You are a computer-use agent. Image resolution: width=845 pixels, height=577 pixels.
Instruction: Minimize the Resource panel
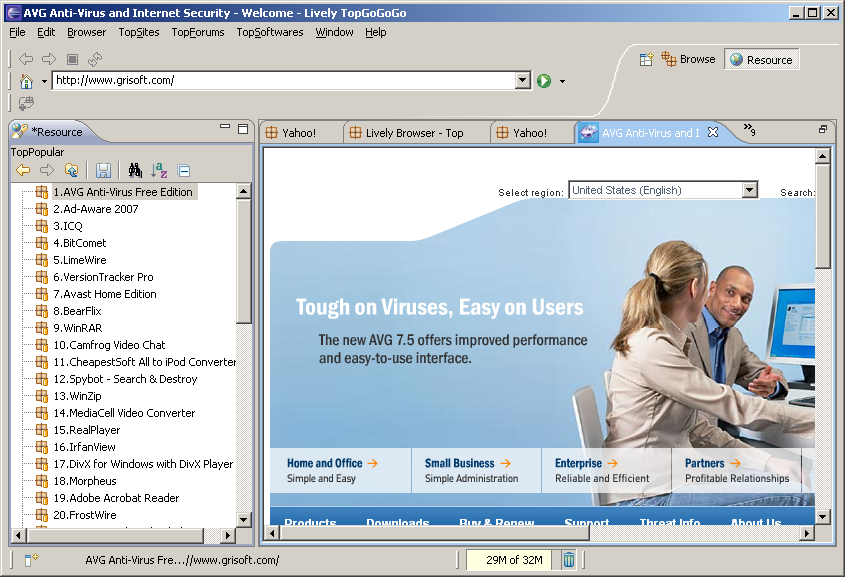click(x=225, y=127)
